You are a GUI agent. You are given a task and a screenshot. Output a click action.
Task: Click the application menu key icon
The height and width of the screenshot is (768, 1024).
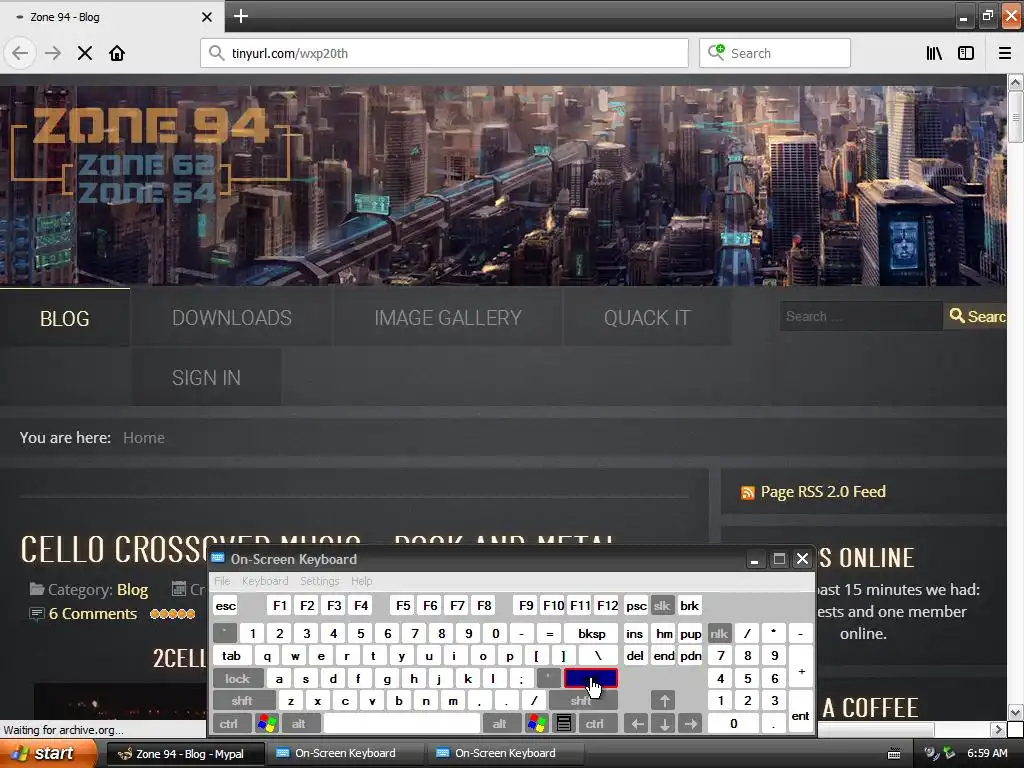pyautogui.click(x=564, y=724)
